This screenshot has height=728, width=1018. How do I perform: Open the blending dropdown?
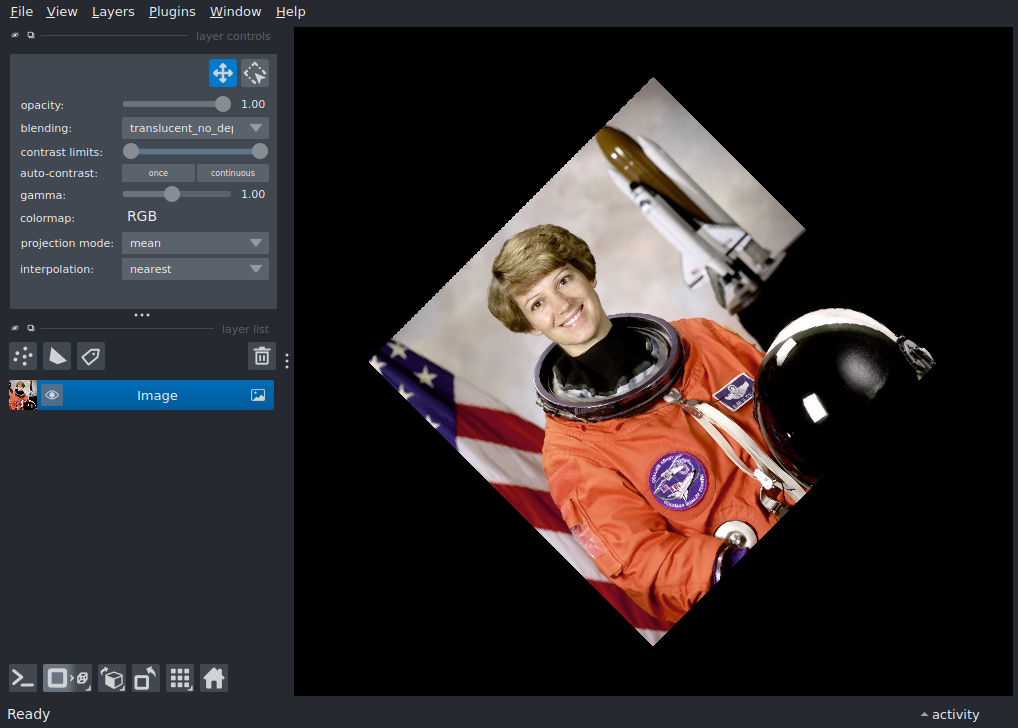[x=194, y=127]
